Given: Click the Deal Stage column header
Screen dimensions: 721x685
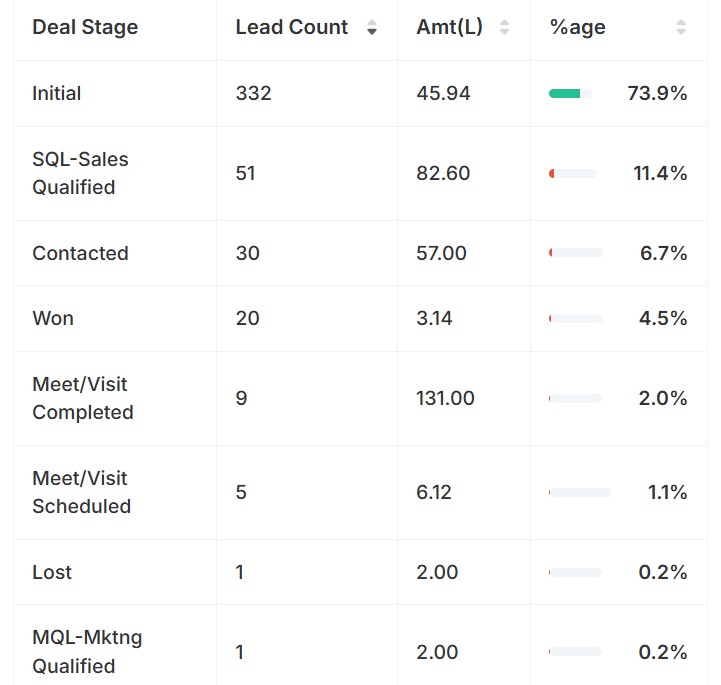Looking at the screenshot, I should 85,27.
